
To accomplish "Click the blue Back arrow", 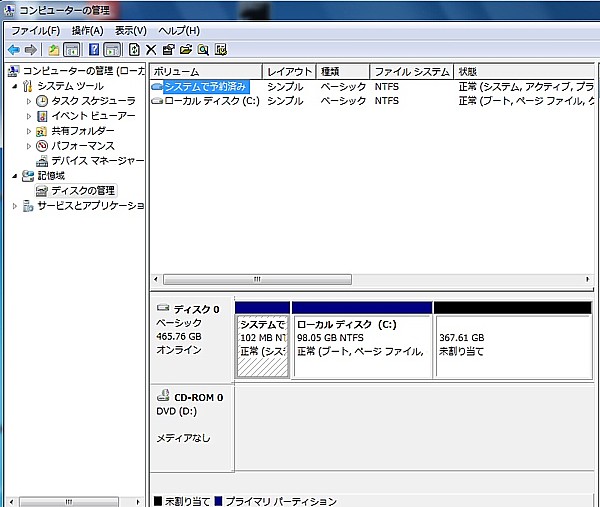I will point(14,50).
